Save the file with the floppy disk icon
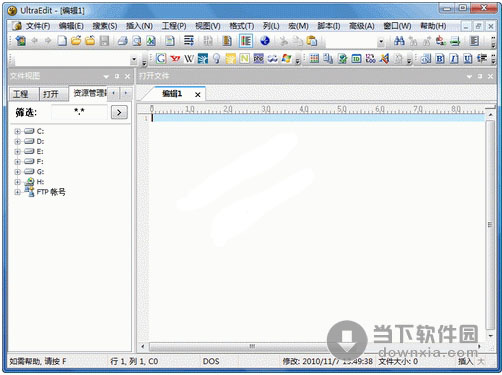This screenshot has width=502, height=375. 104,41
